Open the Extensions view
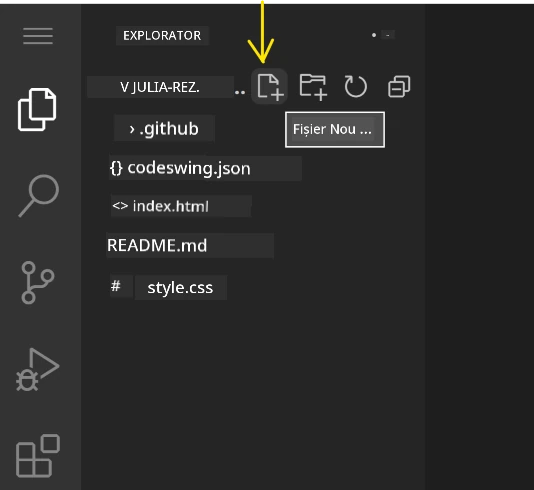This screenshot has height=490, width=534. 38,456
